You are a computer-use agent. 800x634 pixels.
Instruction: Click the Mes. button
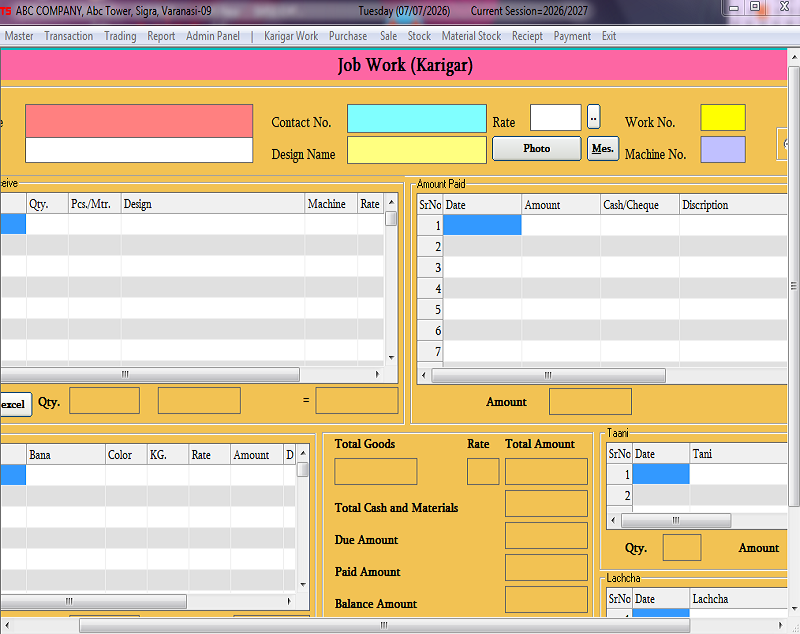[x=603, y=148]
